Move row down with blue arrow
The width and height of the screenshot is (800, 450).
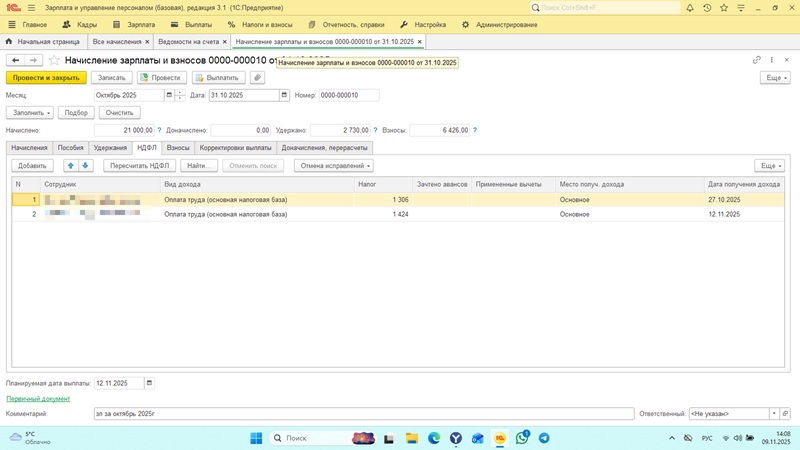point(85,166)
